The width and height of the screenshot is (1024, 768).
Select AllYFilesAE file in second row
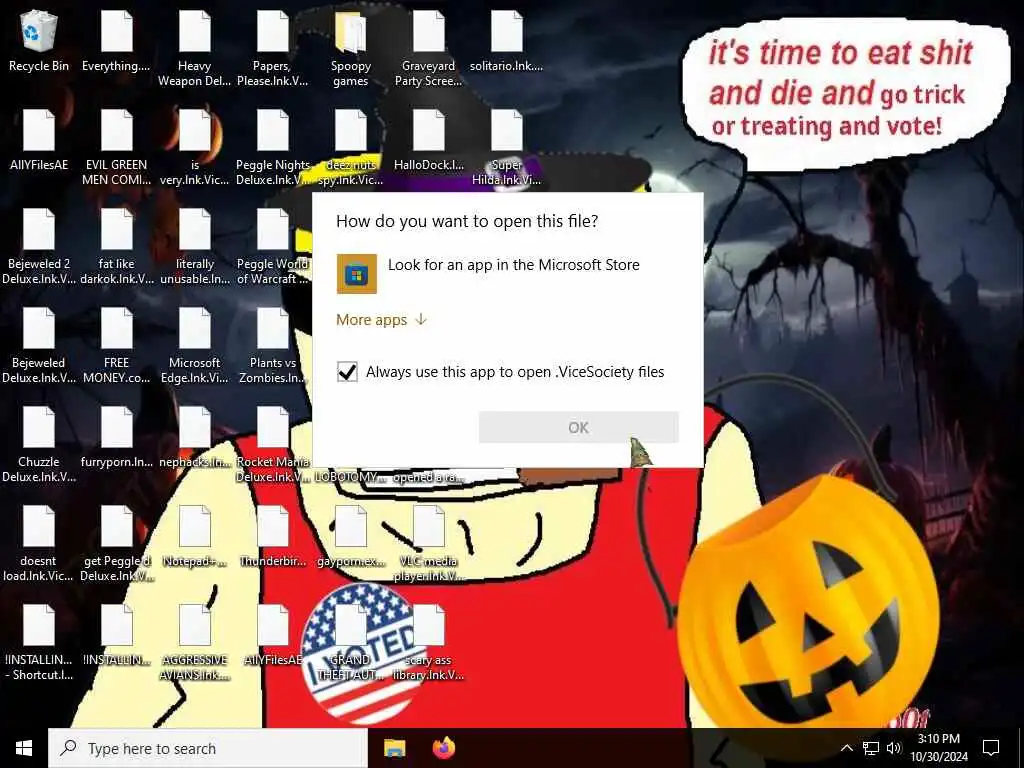click(39, 141)
